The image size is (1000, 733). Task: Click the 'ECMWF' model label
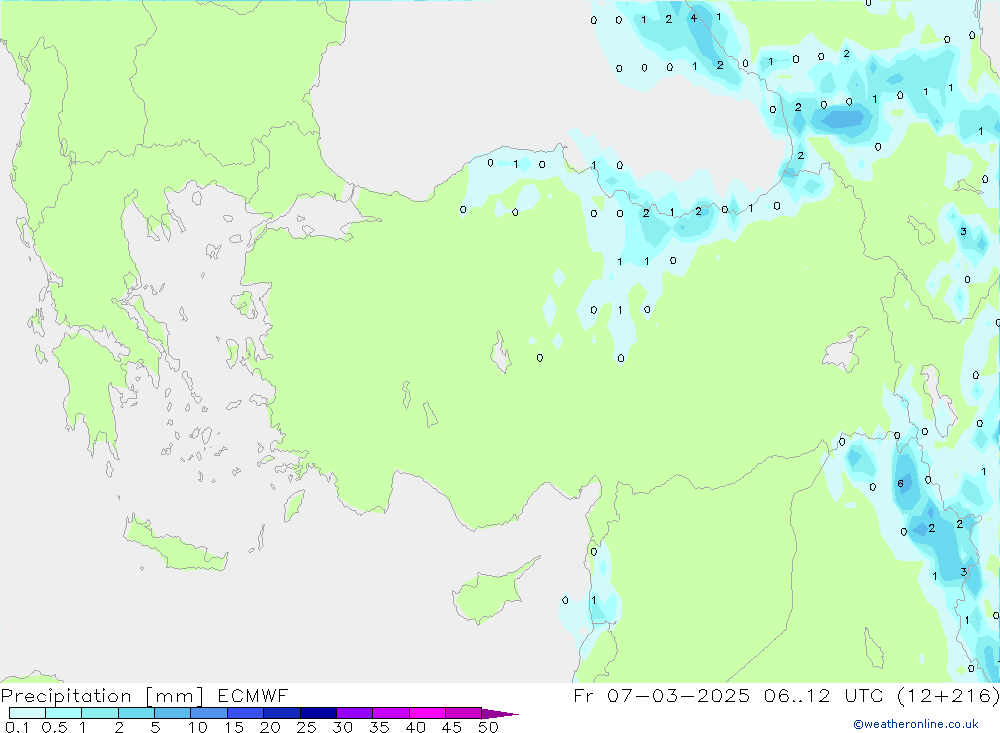(253, 696)
